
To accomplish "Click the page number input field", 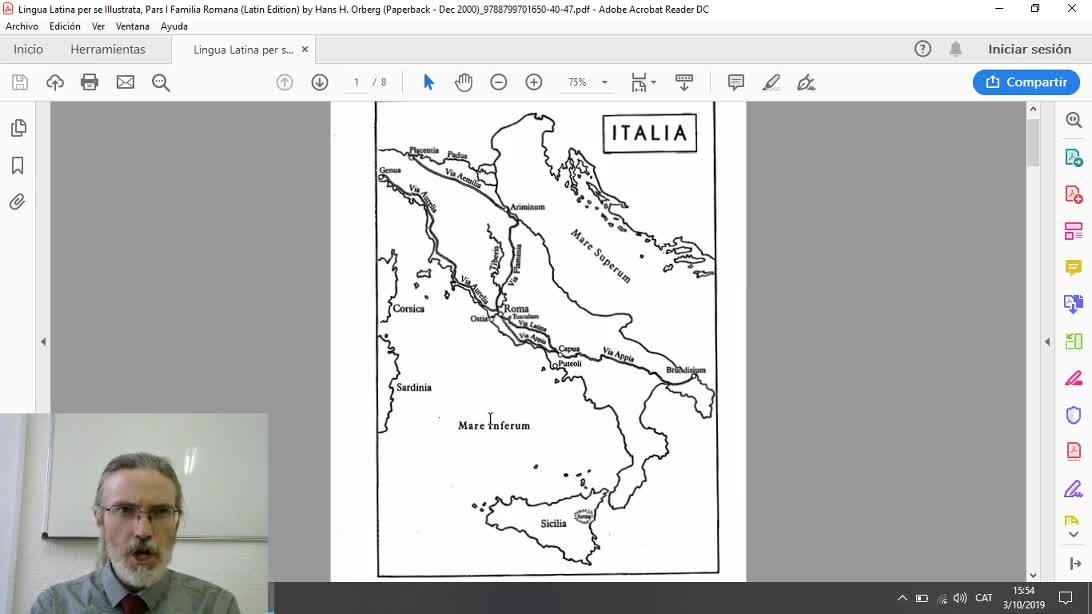I will click(x=356, y=82).
